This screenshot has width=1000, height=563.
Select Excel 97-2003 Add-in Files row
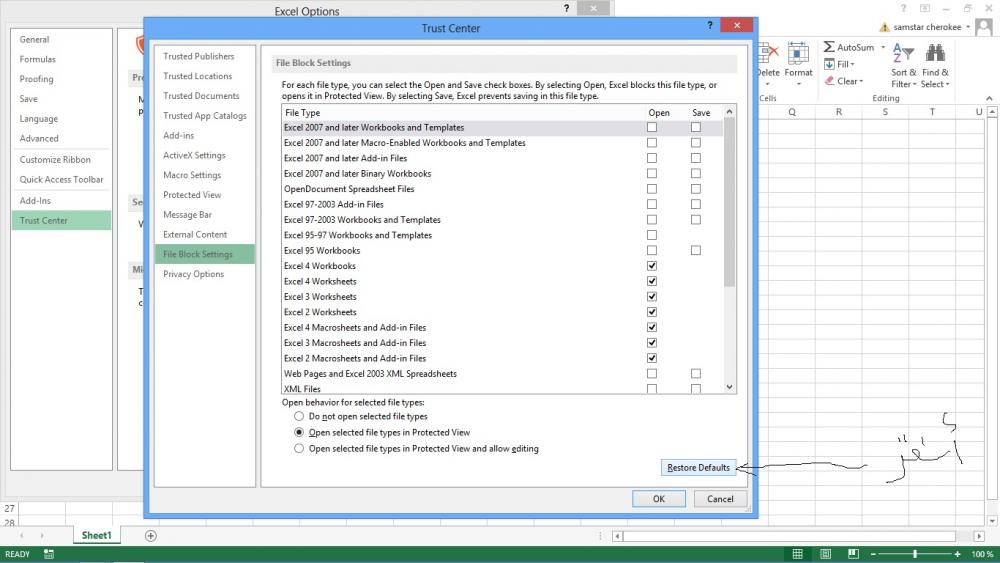click(503, 204)
